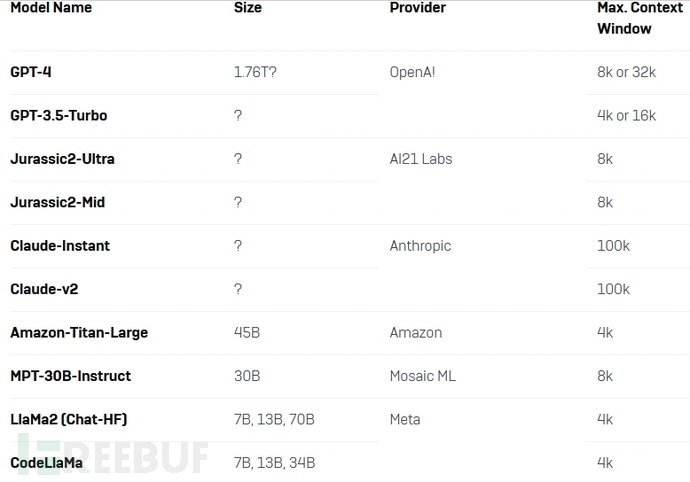Click the Provider column header
The image size is (690, 482).
coord(418,8)
